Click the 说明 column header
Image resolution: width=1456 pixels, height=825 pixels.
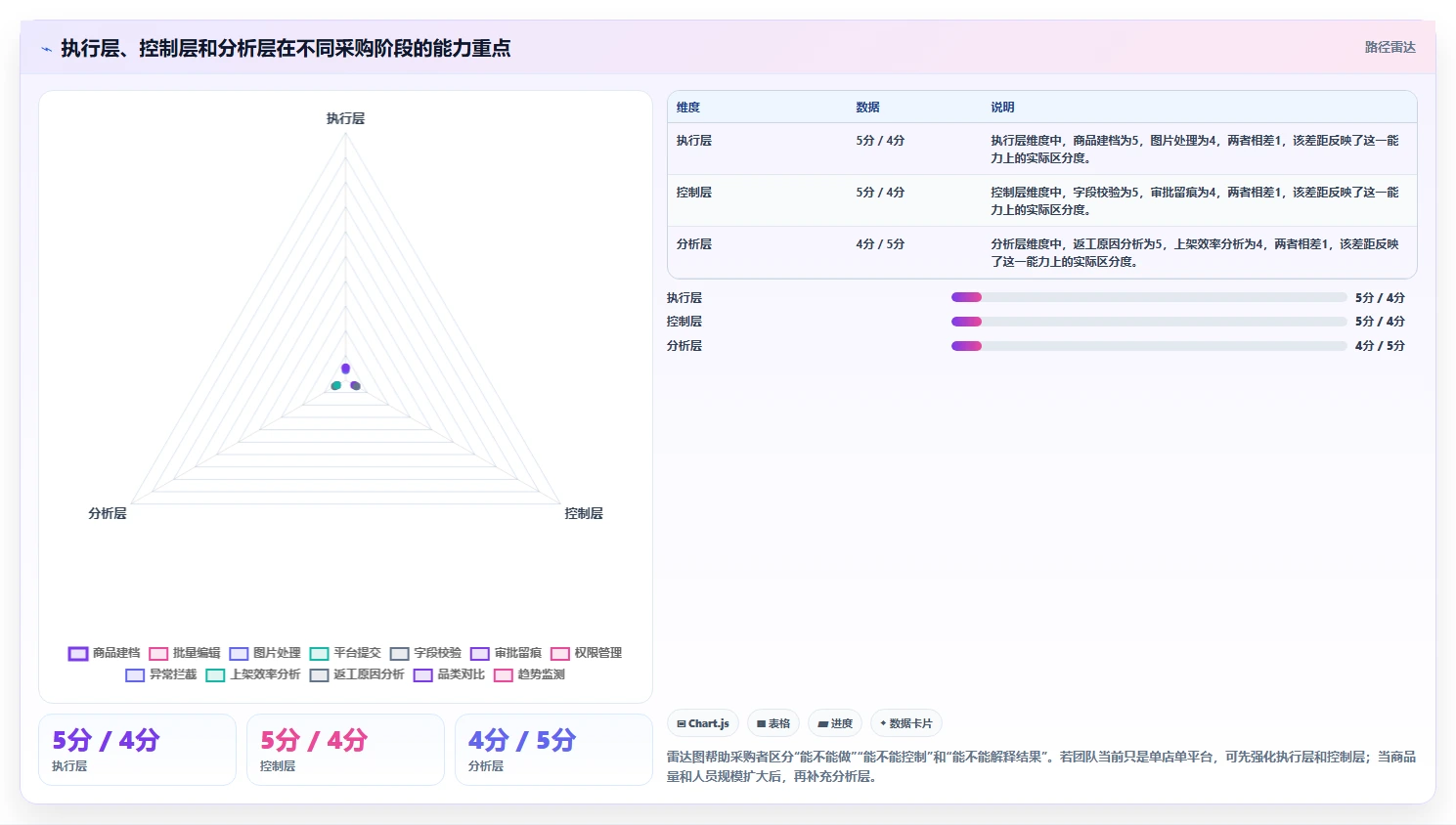pos(1002,108)
